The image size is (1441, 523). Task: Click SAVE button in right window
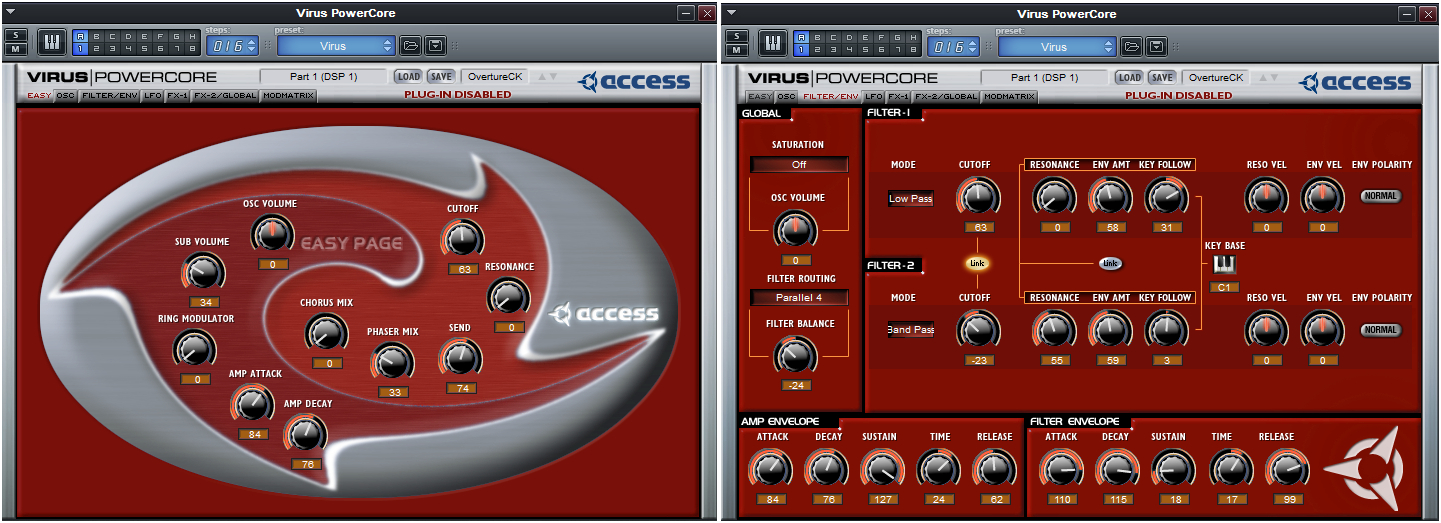coord(1162,77)
